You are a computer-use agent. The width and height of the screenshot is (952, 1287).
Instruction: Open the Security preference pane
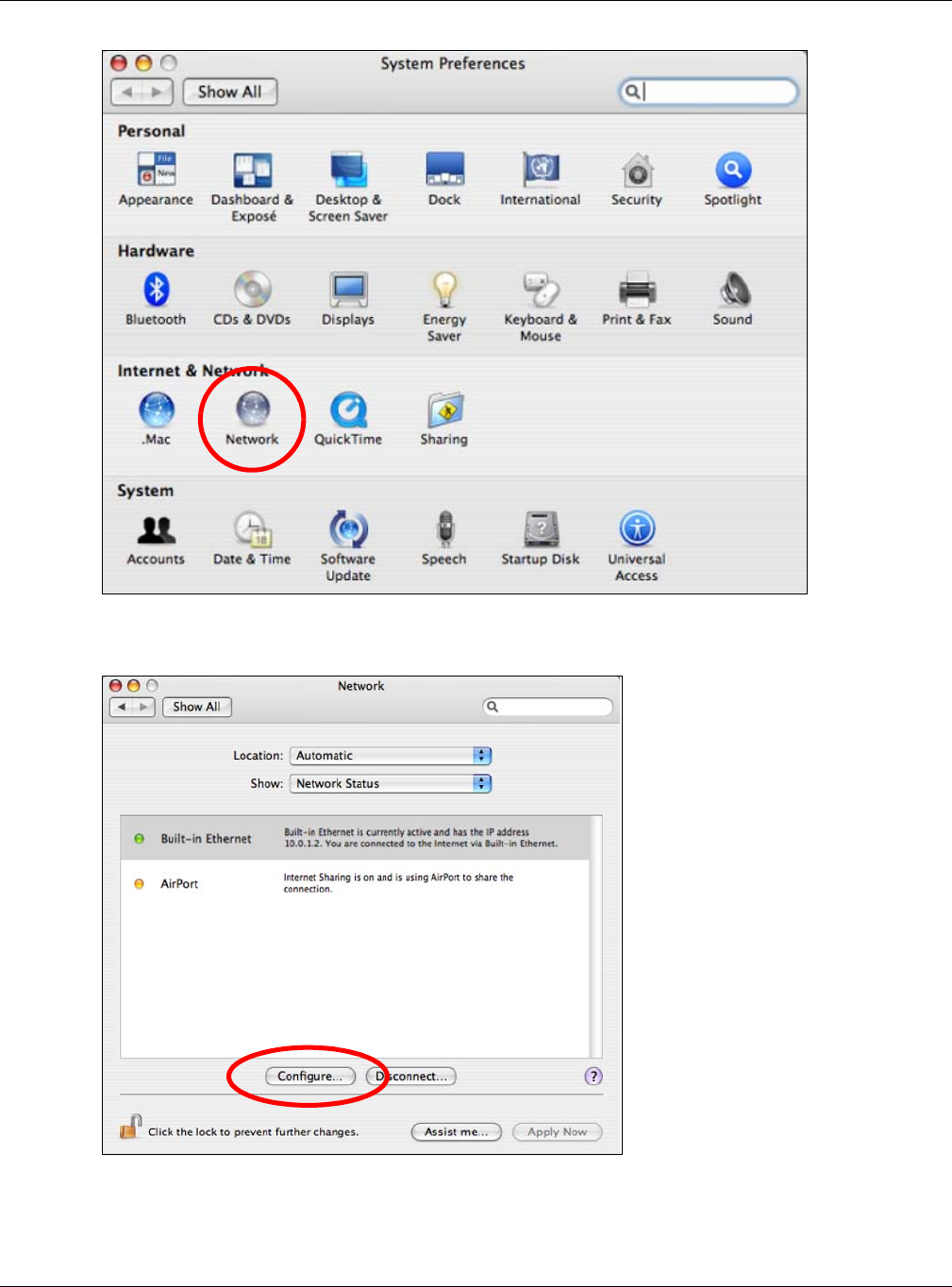click(637, 179)
